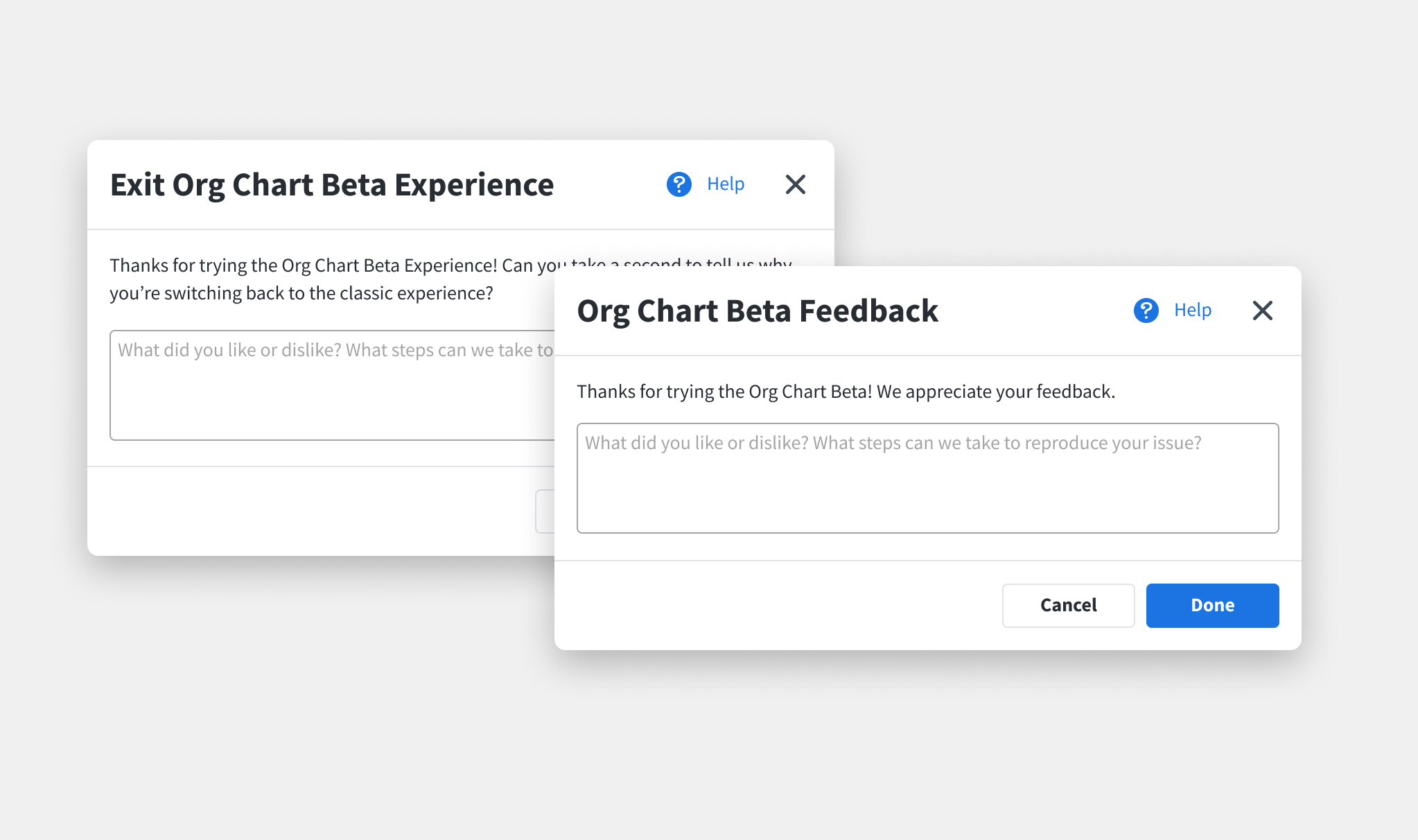
Task: Open the Help link in Exit Org Chart dialog
Action: click(725, 184)
